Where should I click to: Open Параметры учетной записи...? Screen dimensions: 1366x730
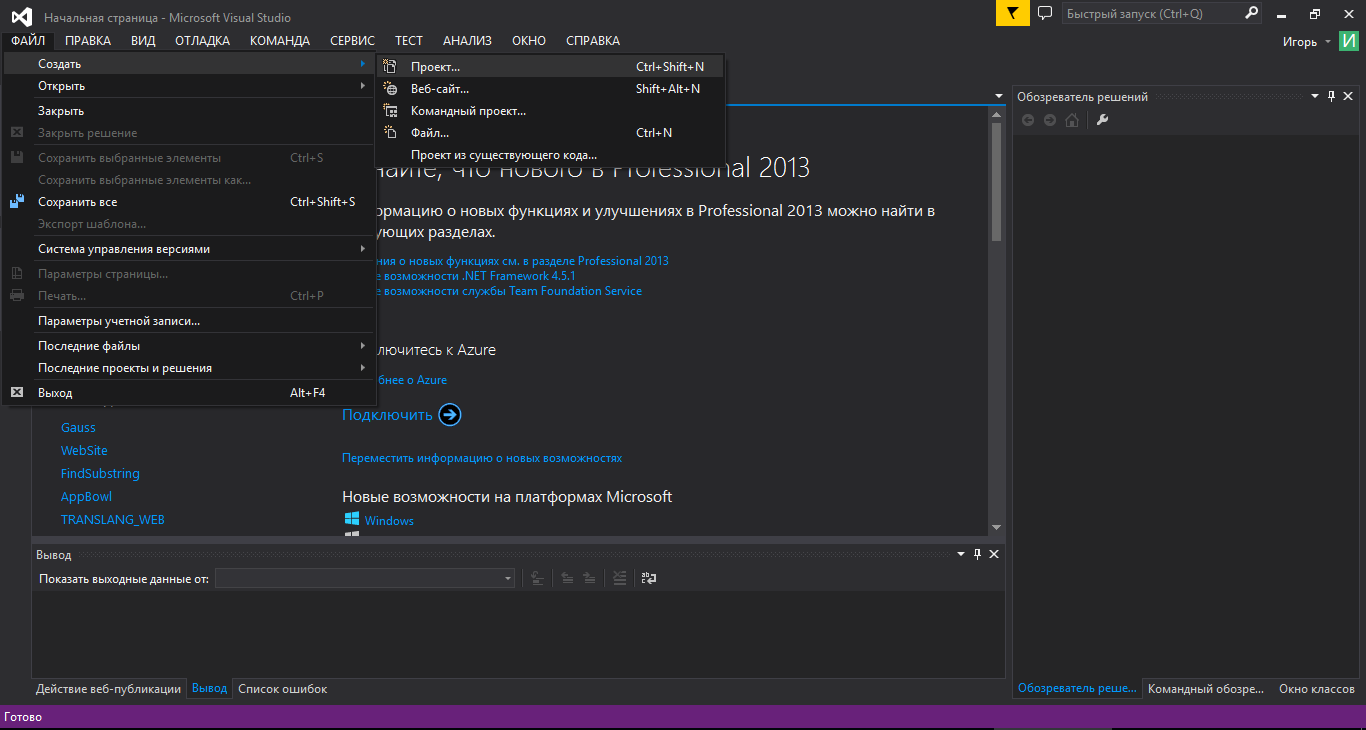click(x=189, y=321)
